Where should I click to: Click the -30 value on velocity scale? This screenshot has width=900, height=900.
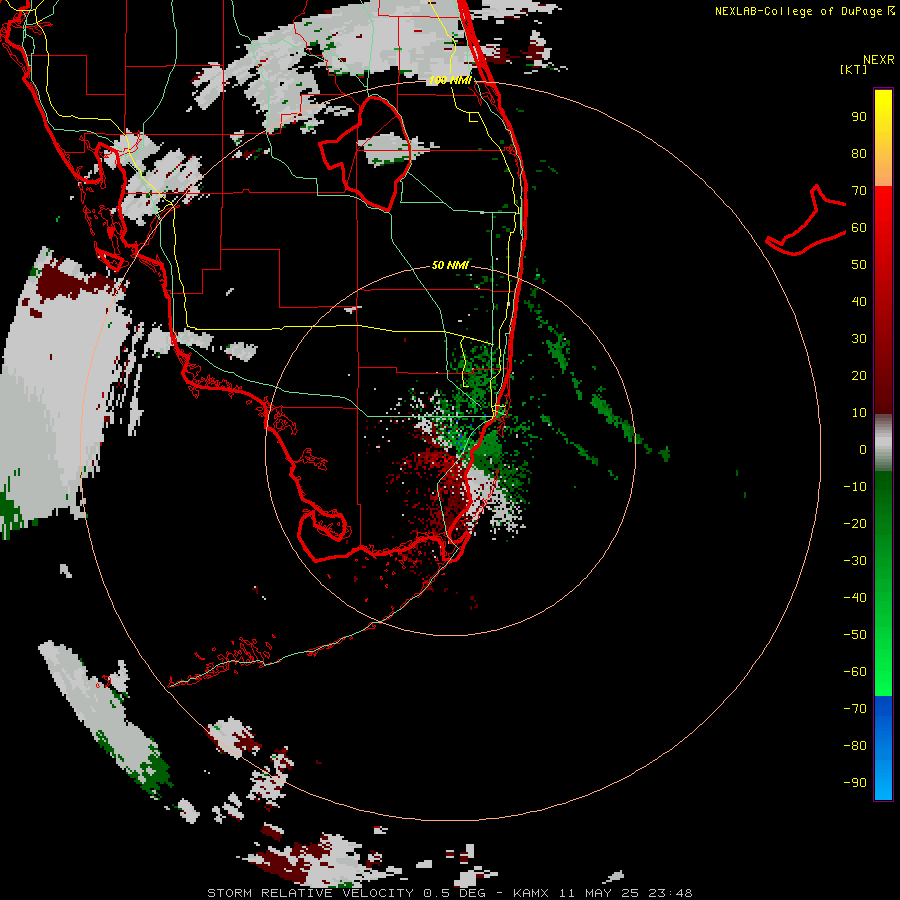tap(855, 561)
